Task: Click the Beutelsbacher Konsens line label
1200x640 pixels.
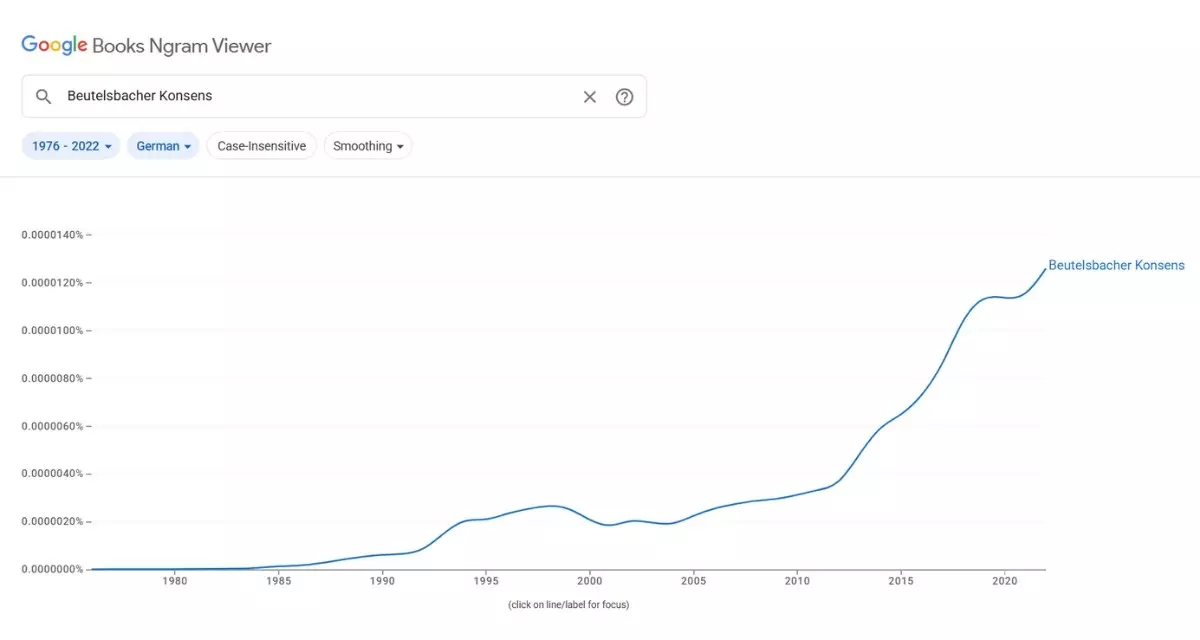Action: 1116,265
